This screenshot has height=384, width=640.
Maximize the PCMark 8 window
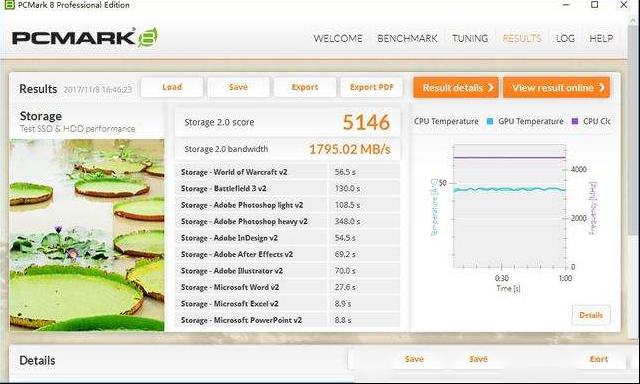[595, 5]
